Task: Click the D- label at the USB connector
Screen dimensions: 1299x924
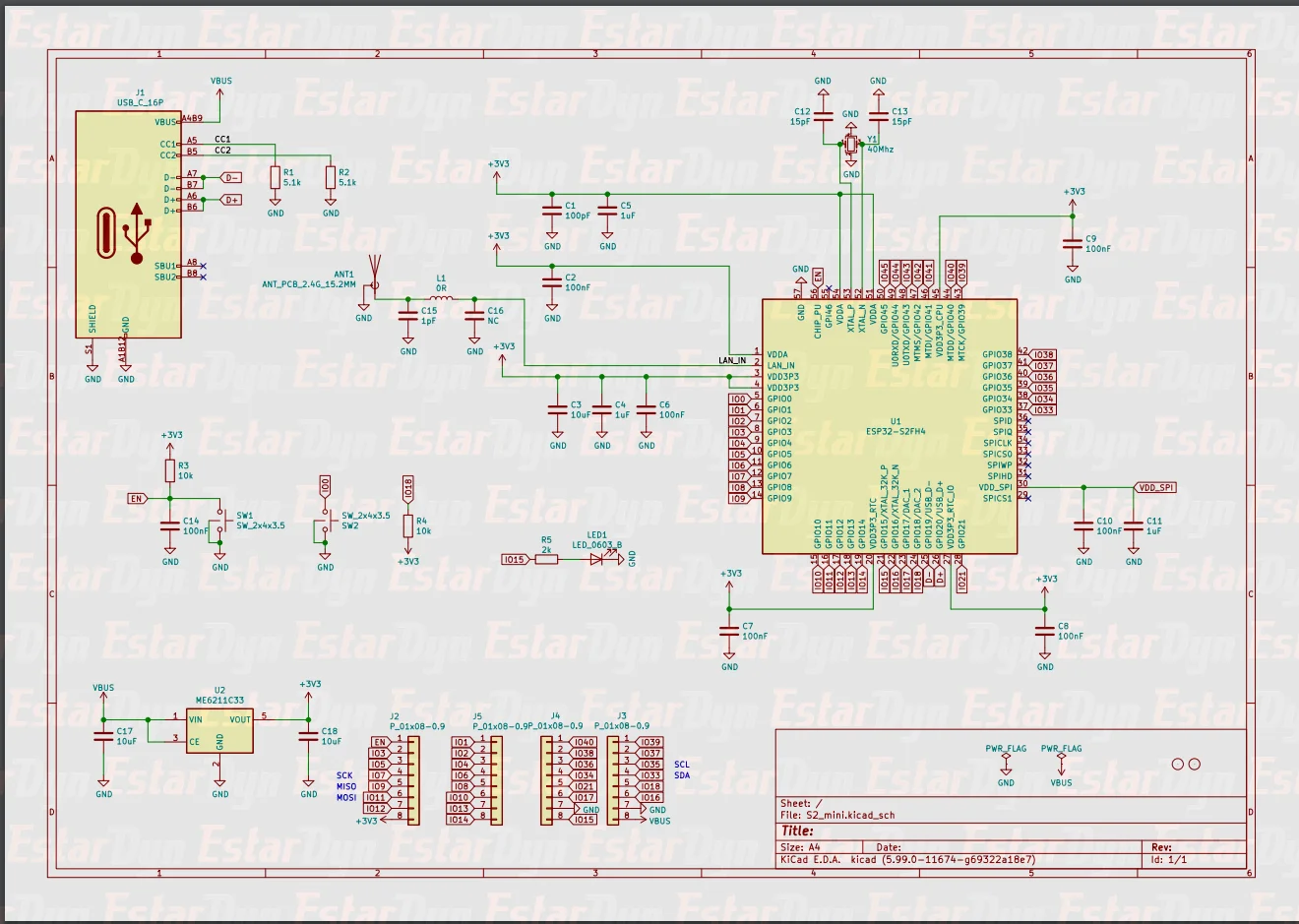Action: click(x=231, y=178)
